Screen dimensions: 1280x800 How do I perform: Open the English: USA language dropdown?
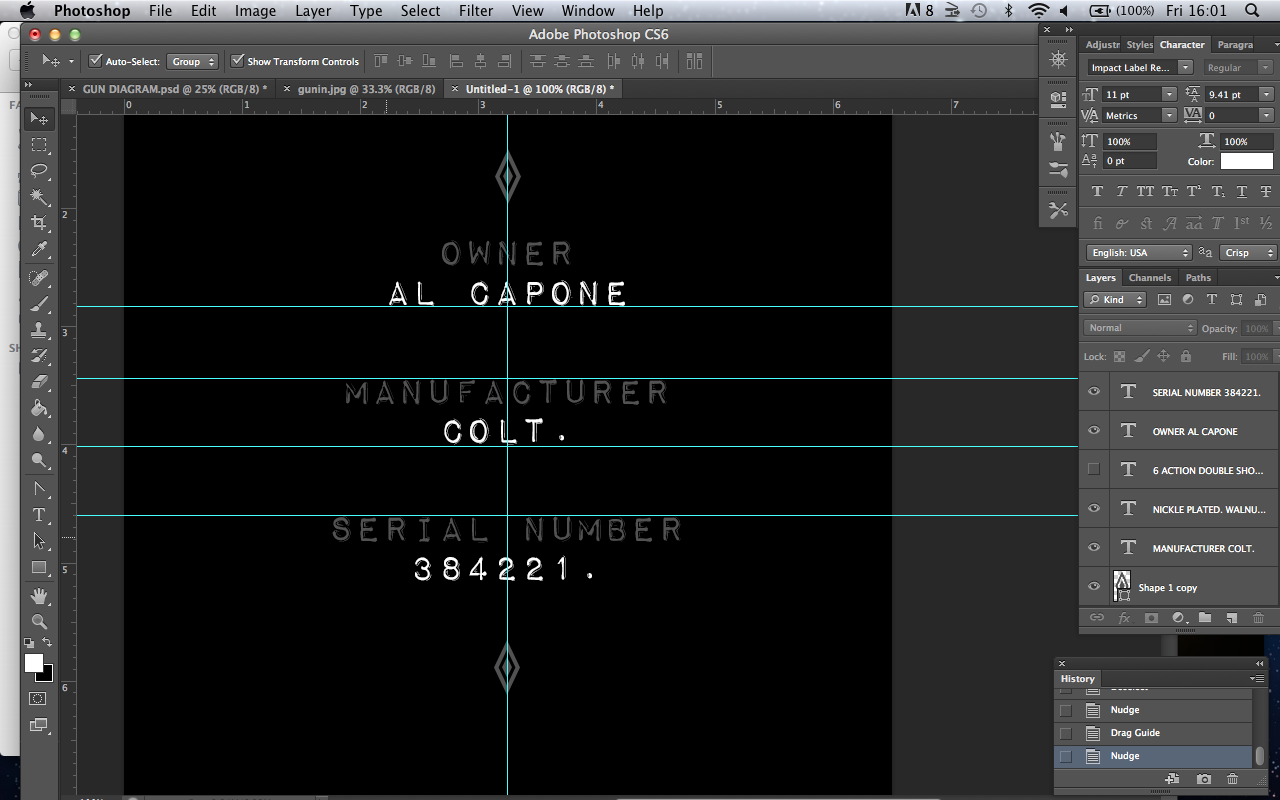pyautogui.click(x=1139, y=253)
